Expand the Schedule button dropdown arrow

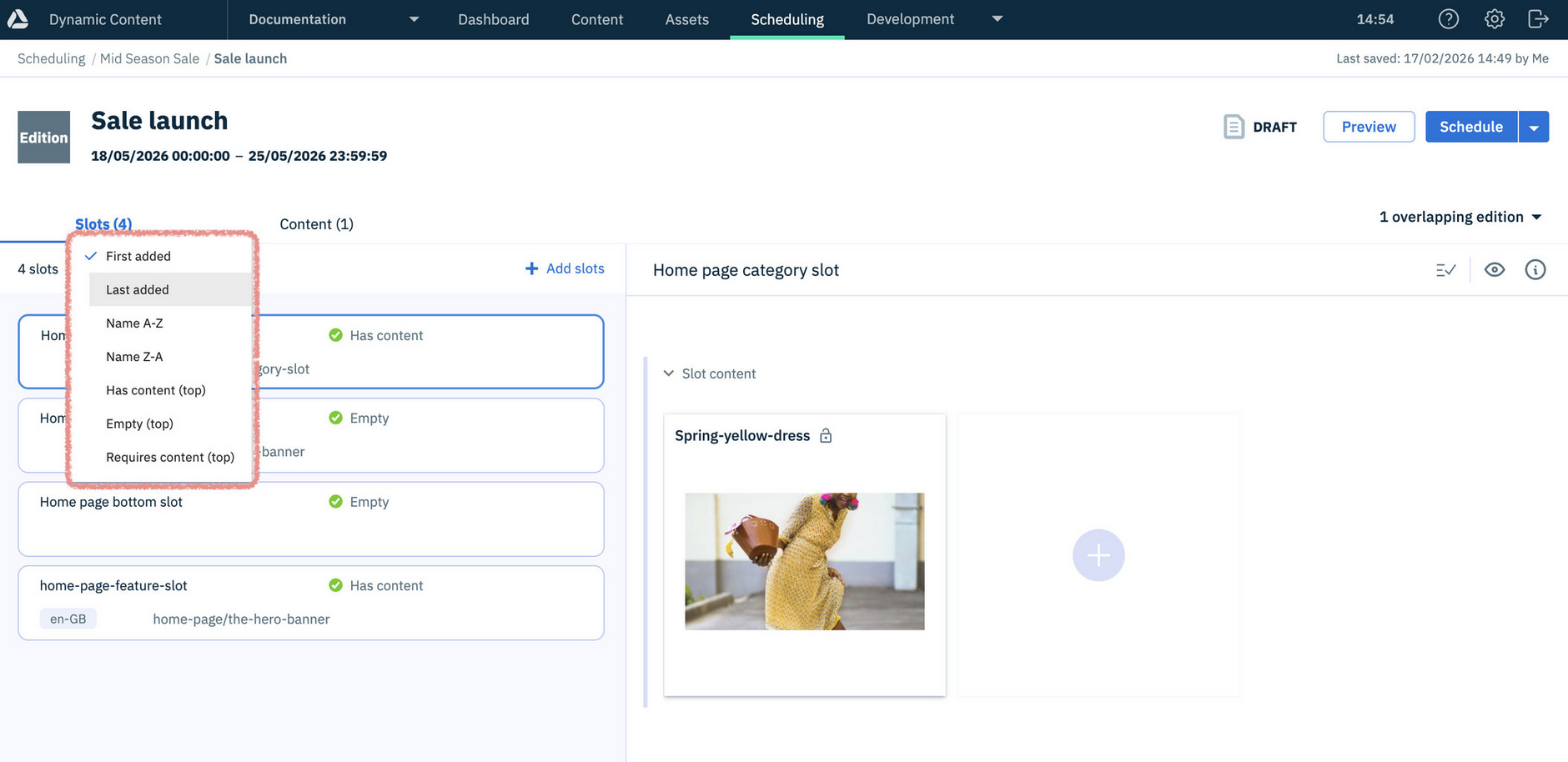[1533, 128]
